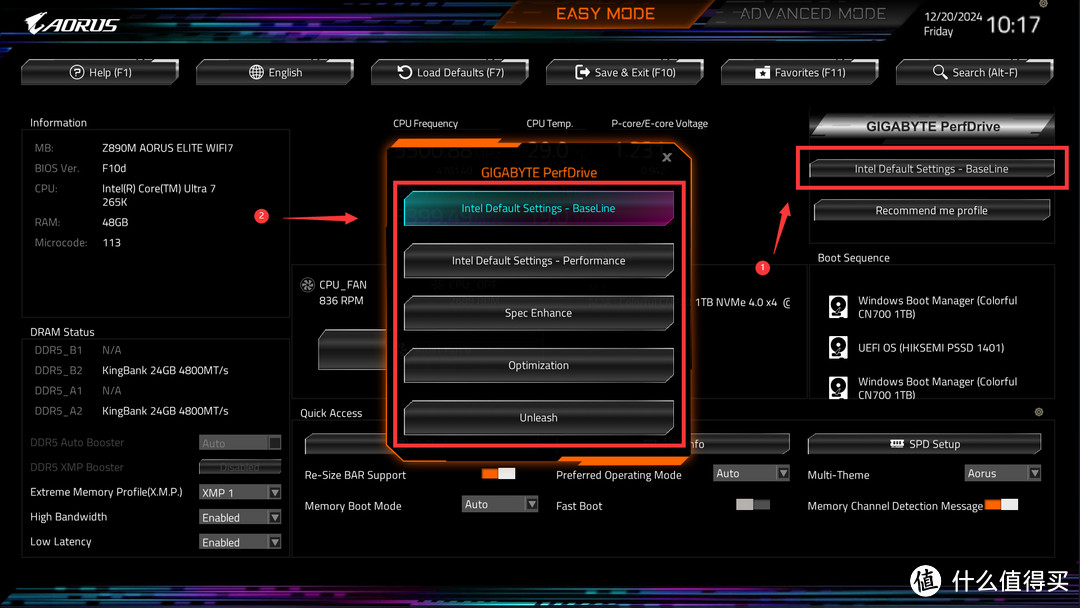Click the settings gear icon at top-right corner
Screen dimensions: 1080x608
click(x=1043, y=3)
